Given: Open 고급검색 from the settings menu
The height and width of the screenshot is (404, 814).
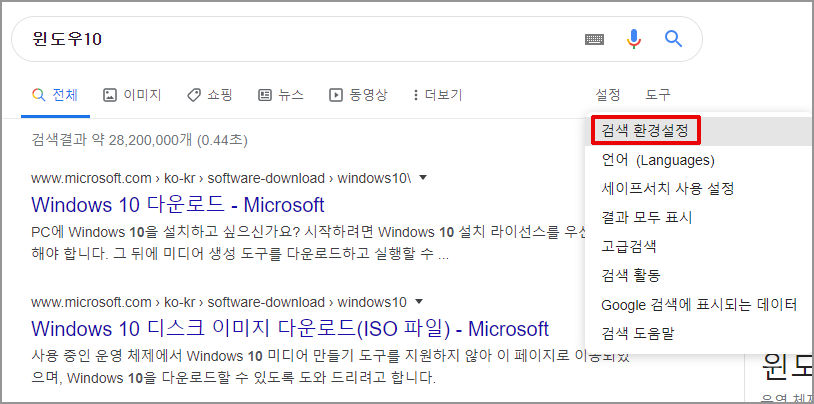Looking at the screenshot, I should point(699,246).
